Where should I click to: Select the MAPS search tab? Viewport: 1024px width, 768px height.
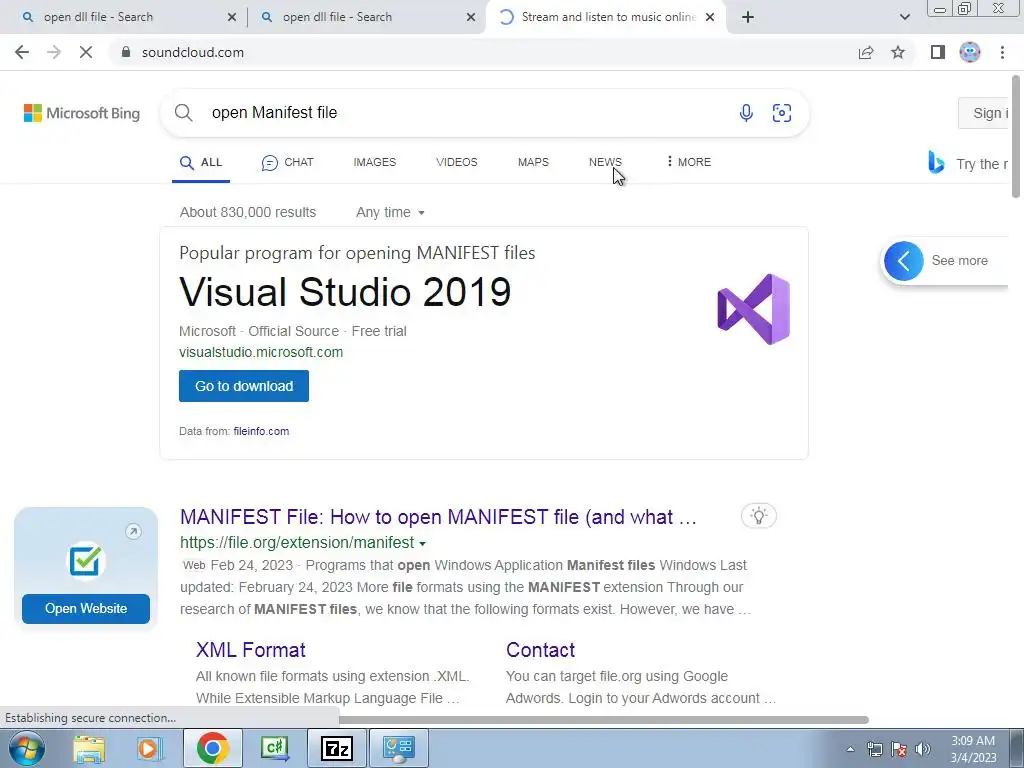(533, 162)
